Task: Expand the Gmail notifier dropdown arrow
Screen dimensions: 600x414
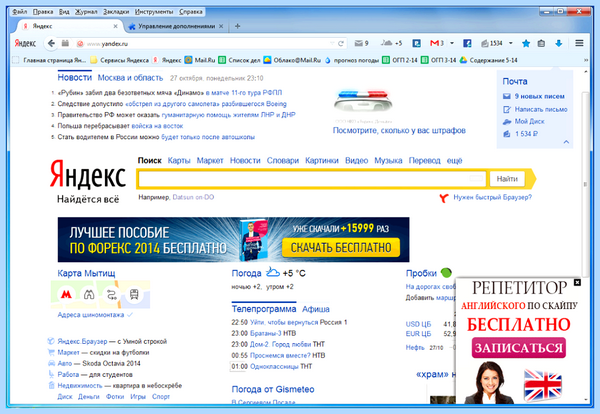Action: [452, 43]
